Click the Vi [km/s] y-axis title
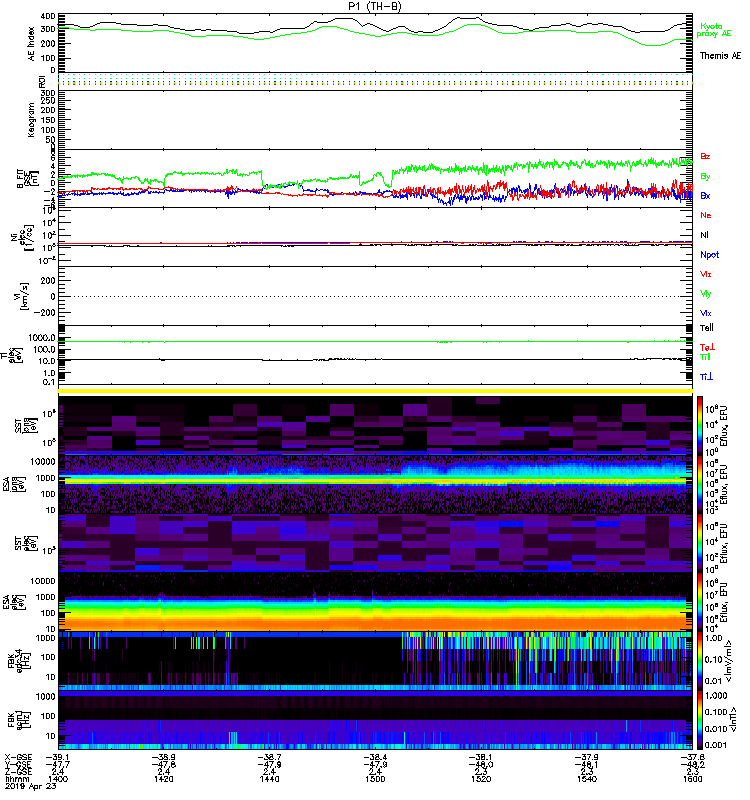The height and width of the screenshot is (800, 750). point(23,296)
